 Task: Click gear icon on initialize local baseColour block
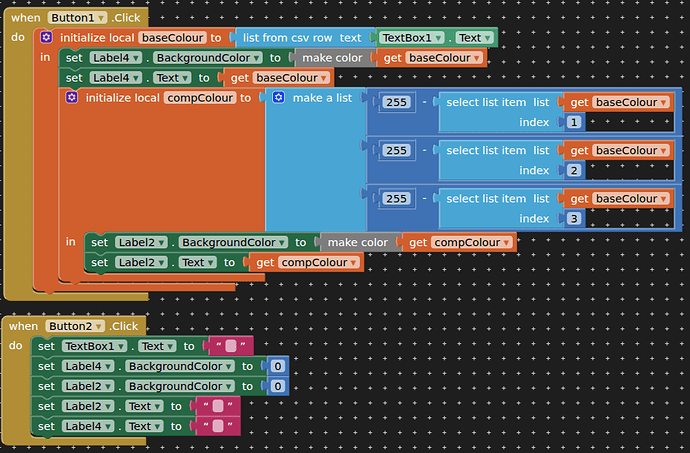[47, 37]
